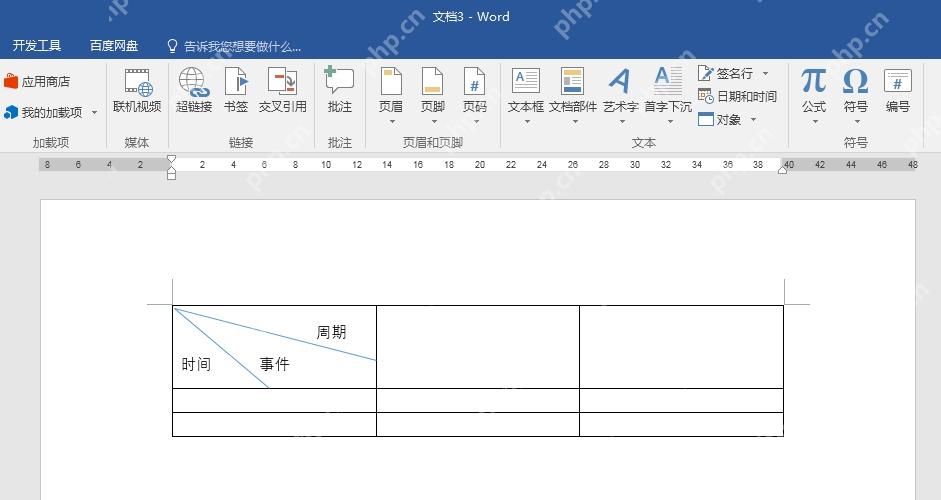Expand the 公式 dropdown arrow

click(x=815, y=121)
